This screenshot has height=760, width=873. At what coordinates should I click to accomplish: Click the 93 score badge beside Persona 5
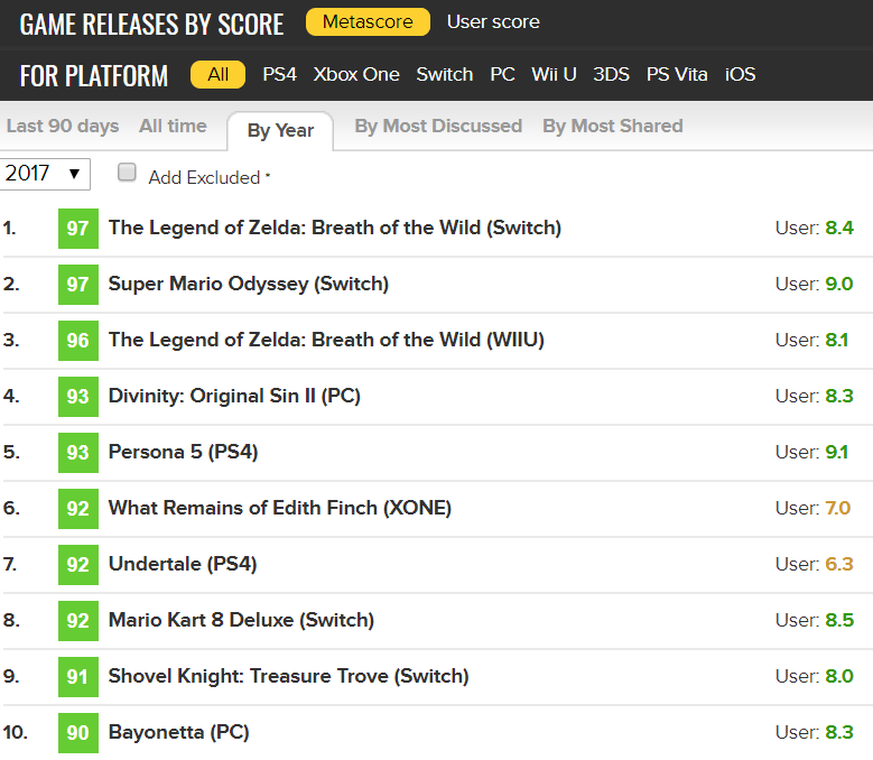click(78, 452)
